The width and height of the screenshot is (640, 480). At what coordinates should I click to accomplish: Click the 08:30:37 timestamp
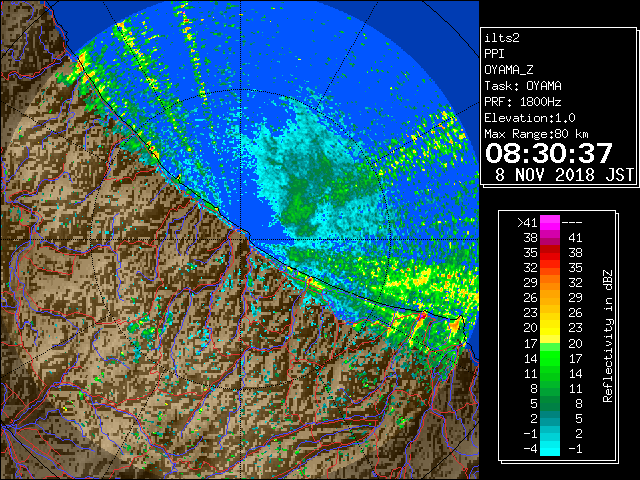[549, 153]
